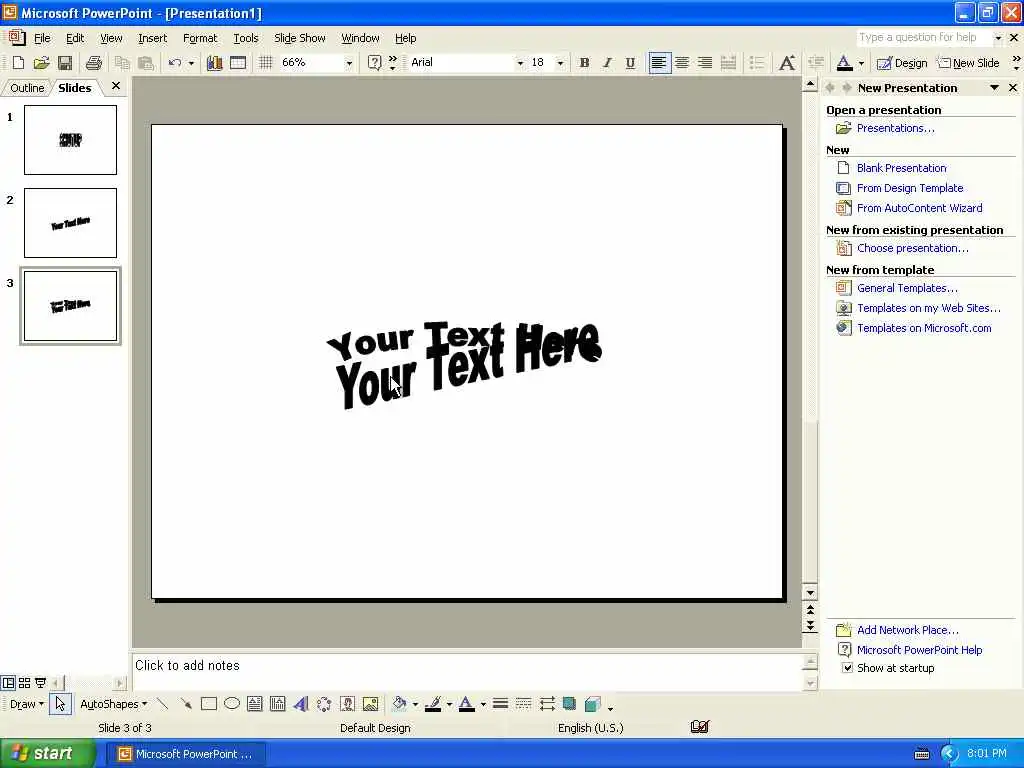Screen dimensions: 1024x768
Task: Select slide 1 thumbnail
Action: coord(71,140)
